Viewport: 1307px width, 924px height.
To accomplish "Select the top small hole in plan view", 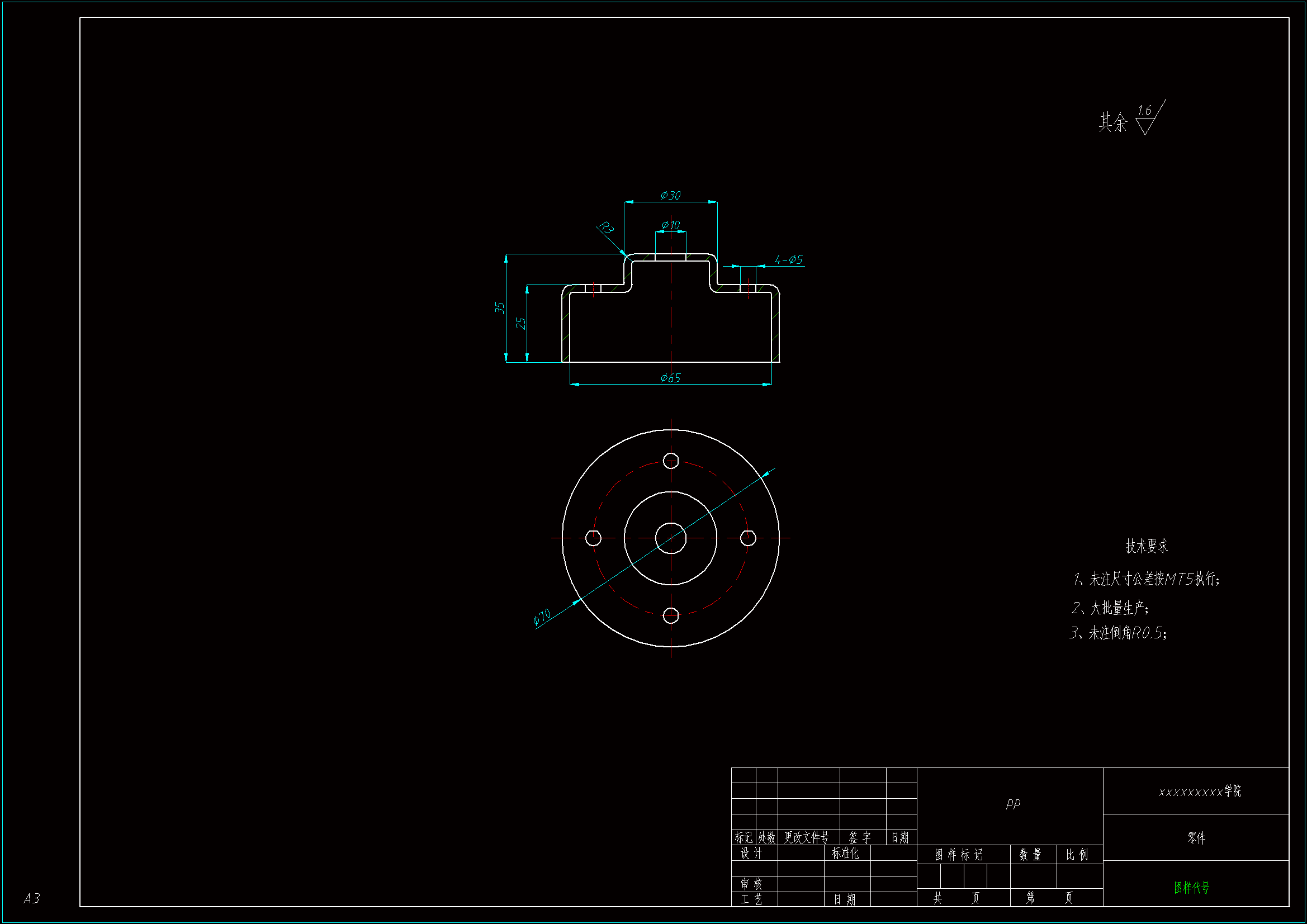I will point(671,461).
